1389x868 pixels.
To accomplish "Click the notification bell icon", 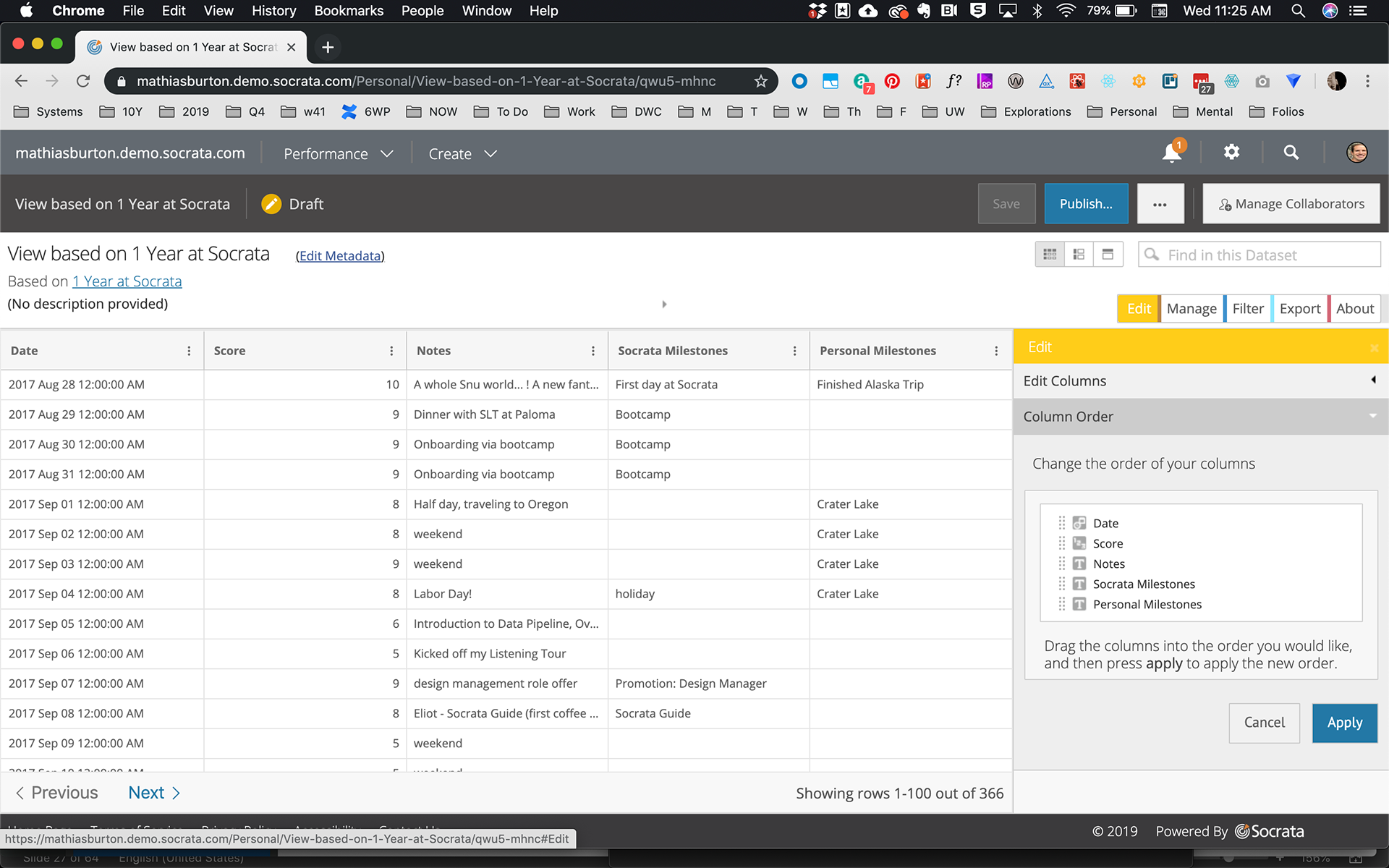I will point(1172,153).
